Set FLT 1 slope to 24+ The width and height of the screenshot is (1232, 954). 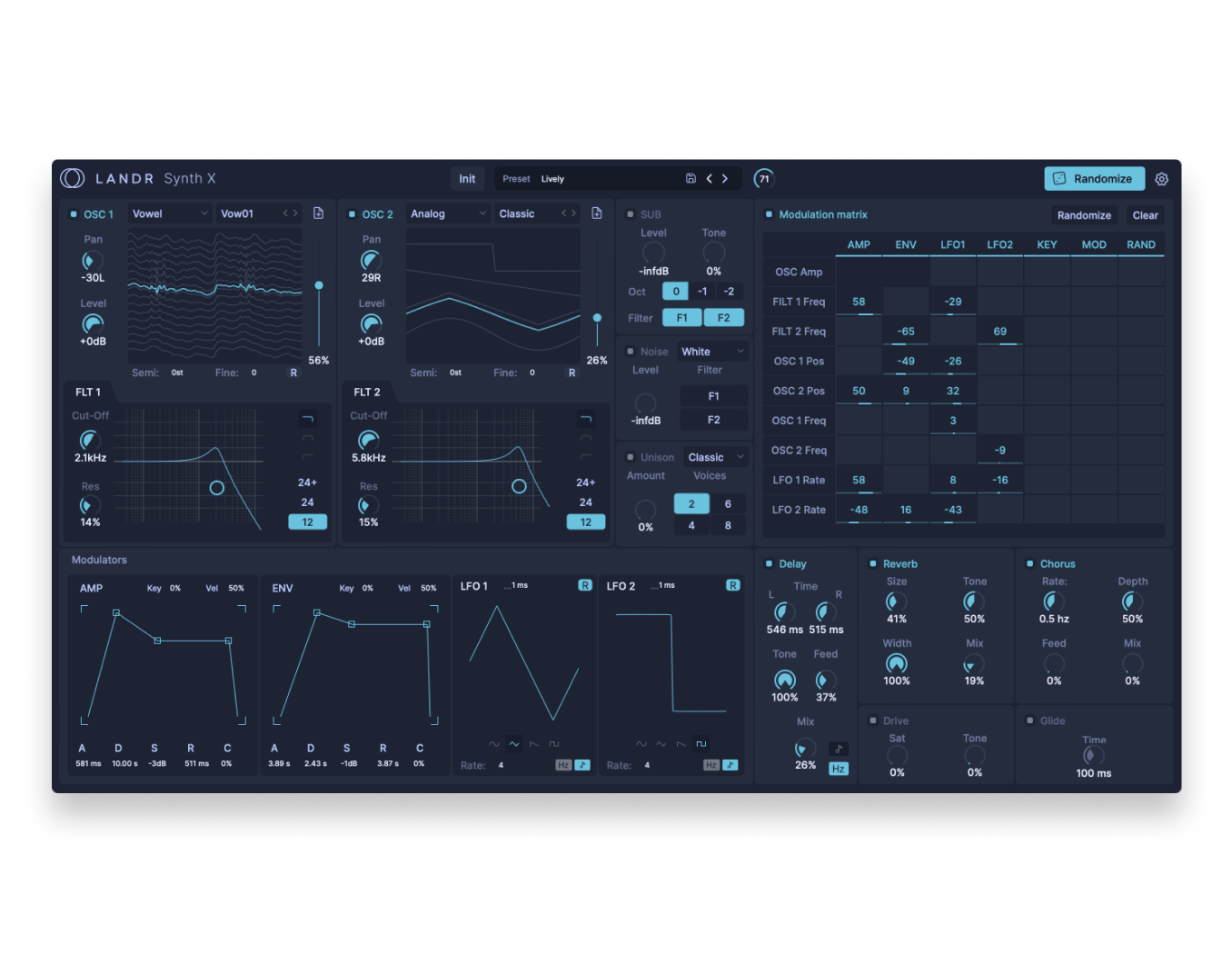[x=307, y=482]
